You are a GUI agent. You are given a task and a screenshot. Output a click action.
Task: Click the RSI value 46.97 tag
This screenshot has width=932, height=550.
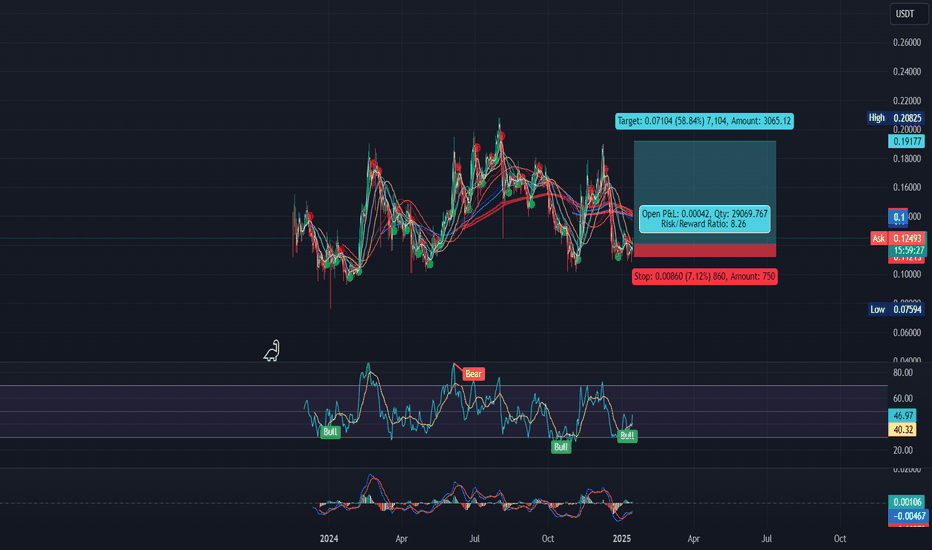[x=903, y=416]
